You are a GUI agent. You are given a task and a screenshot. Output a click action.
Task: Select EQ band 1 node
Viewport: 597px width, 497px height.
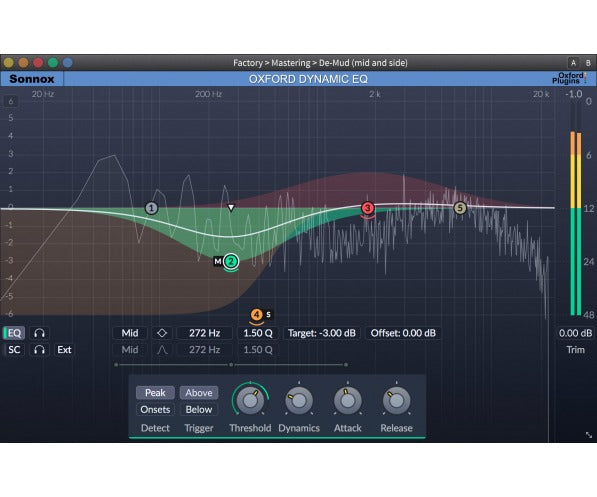[152, 208]
